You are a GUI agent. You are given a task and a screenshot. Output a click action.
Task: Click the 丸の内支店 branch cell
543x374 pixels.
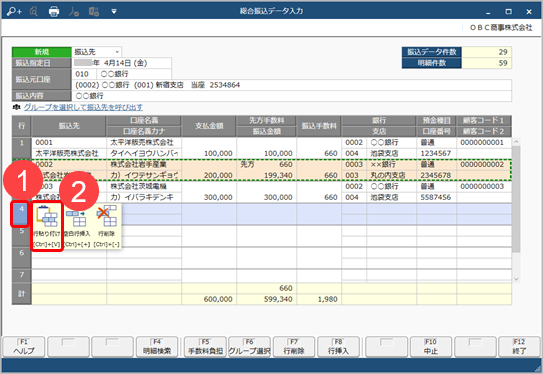click(x=391, y=175)
